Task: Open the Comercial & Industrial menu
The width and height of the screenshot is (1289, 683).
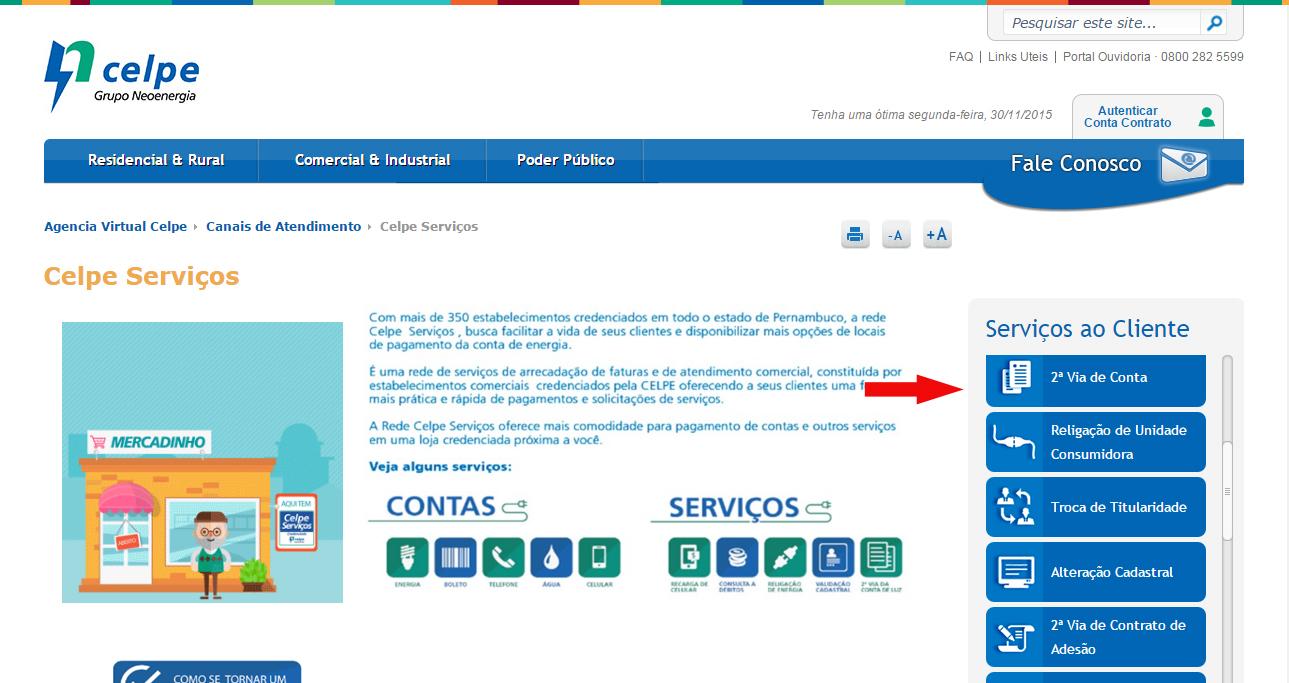Action: [x=372, y=160]
